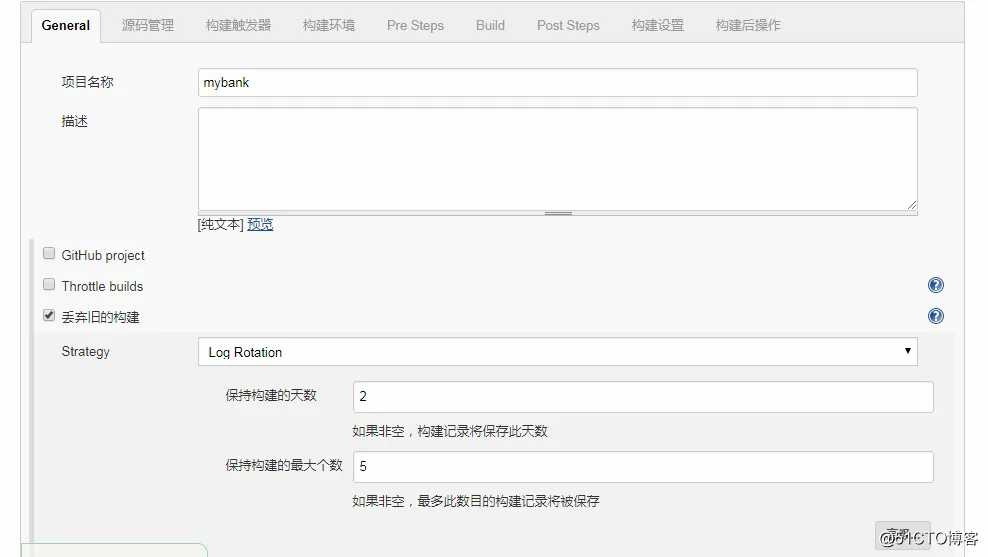Click the 保持构建的天数 field

coord(643,397)
